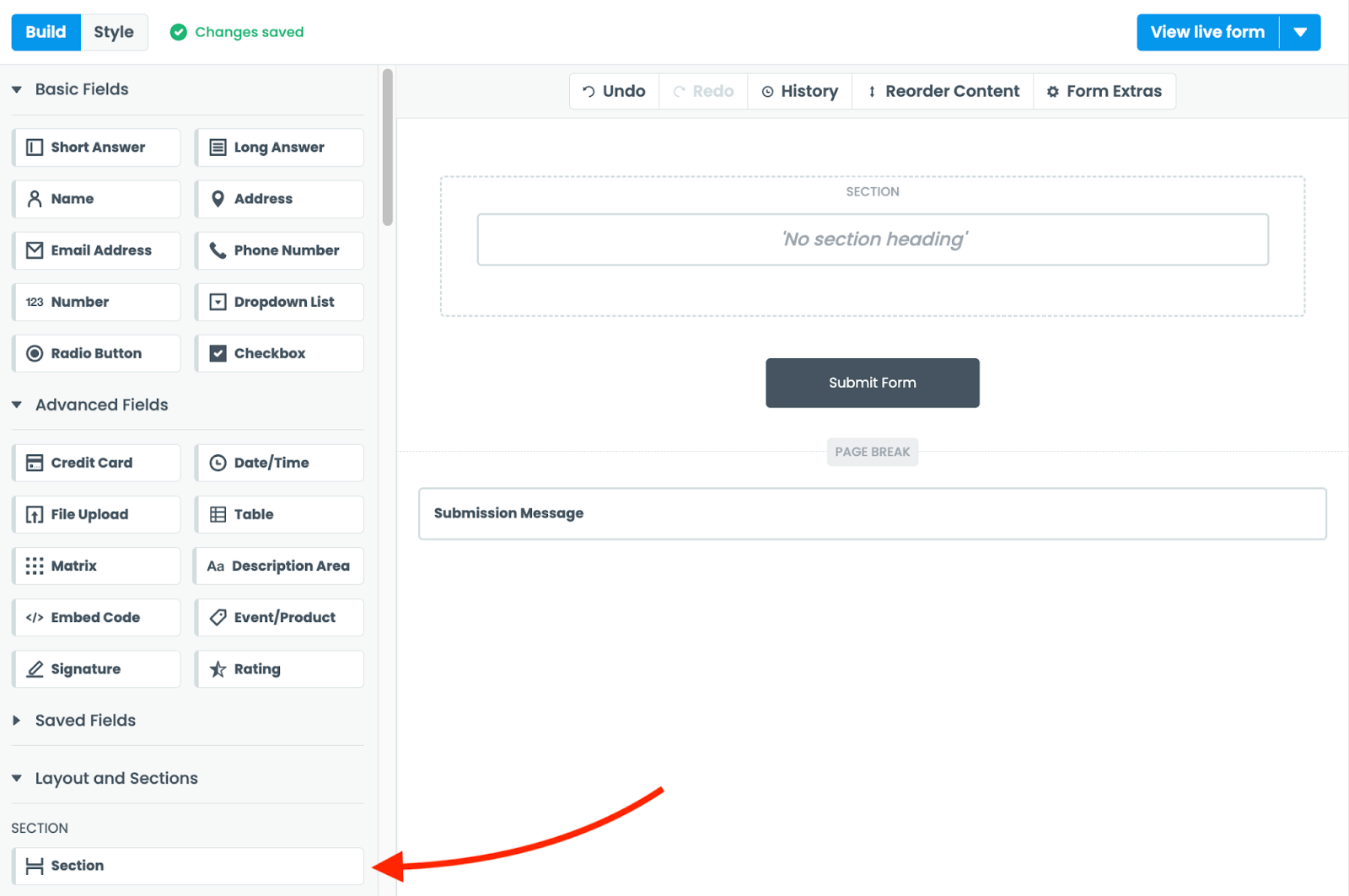
Task: Open the View live form dropdown arrow
Action: (1300, 32)
